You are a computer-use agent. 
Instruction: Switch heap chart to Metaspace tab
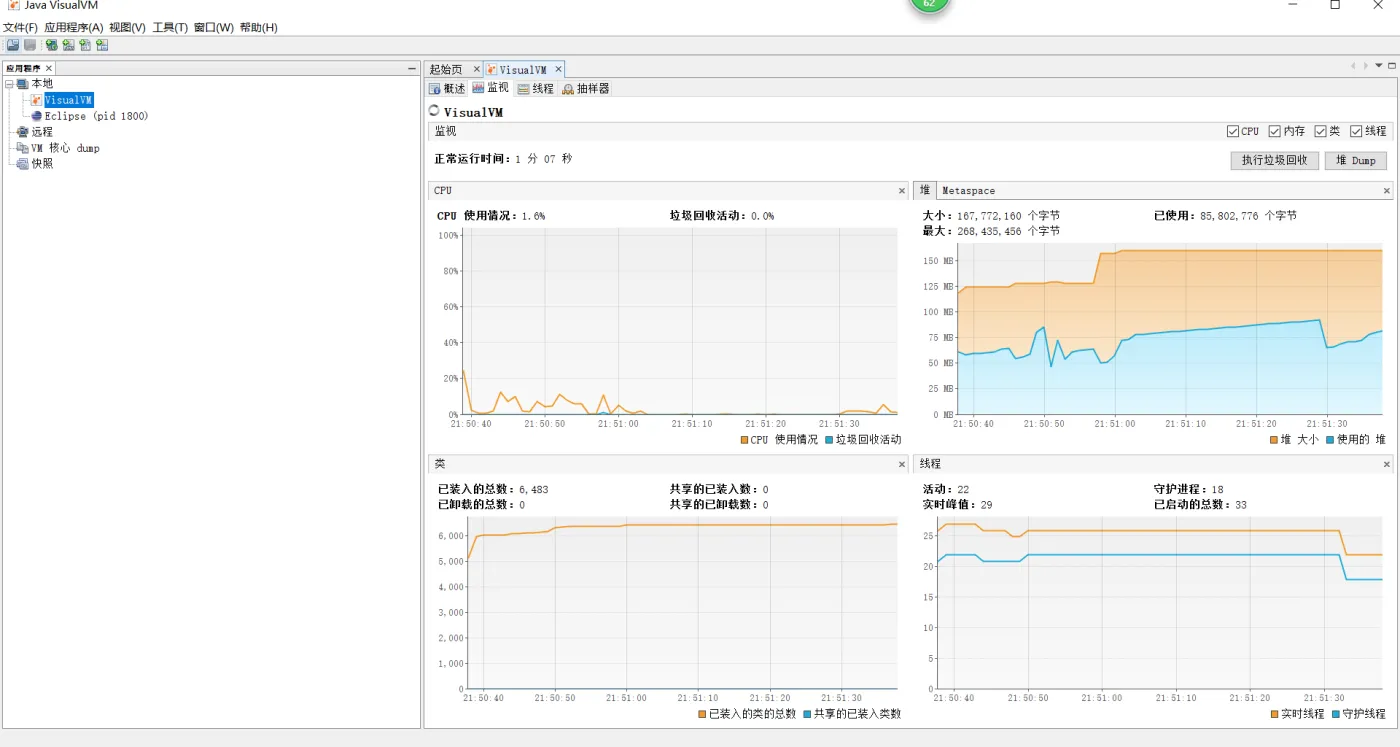coord(968,190)
